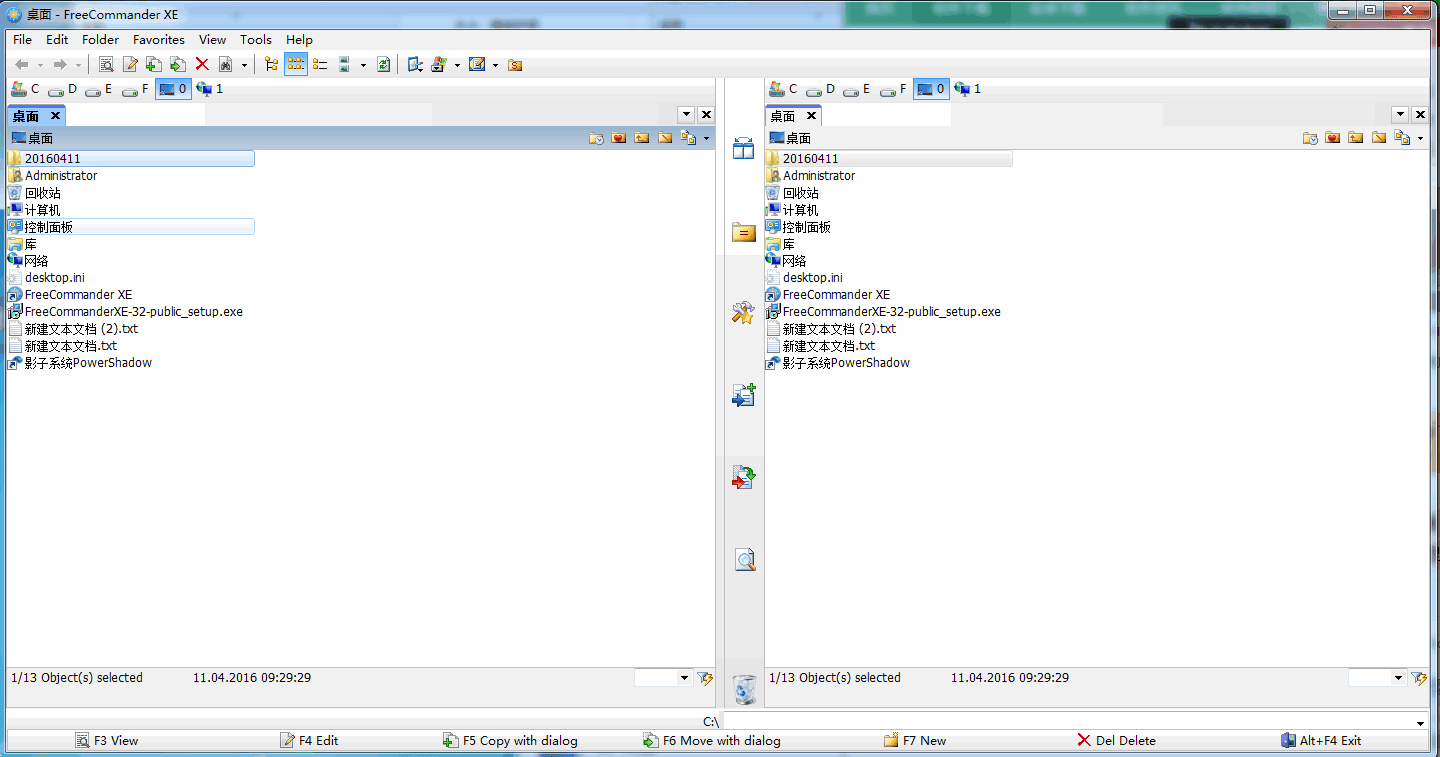Click the green Refresh toolbar icon
This screenshot has width=1440, height=757.
tap(383, 65)
